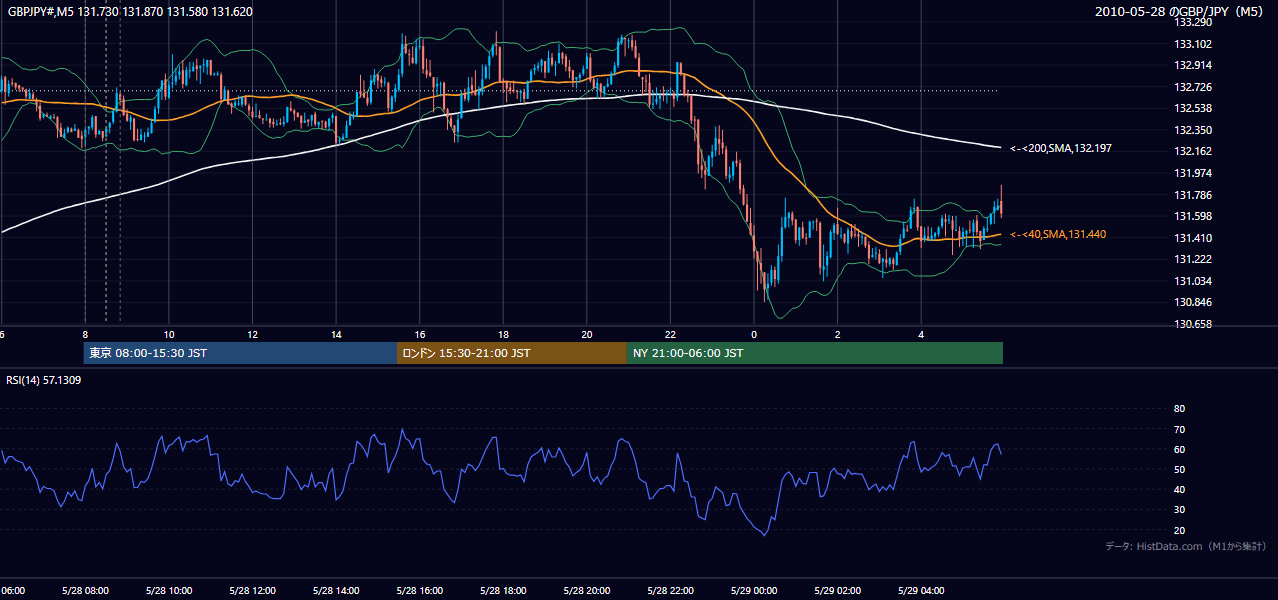1278x600 pixels.
Task: Click the 5/28 18:00 time axis label
Action: point(503,590)
